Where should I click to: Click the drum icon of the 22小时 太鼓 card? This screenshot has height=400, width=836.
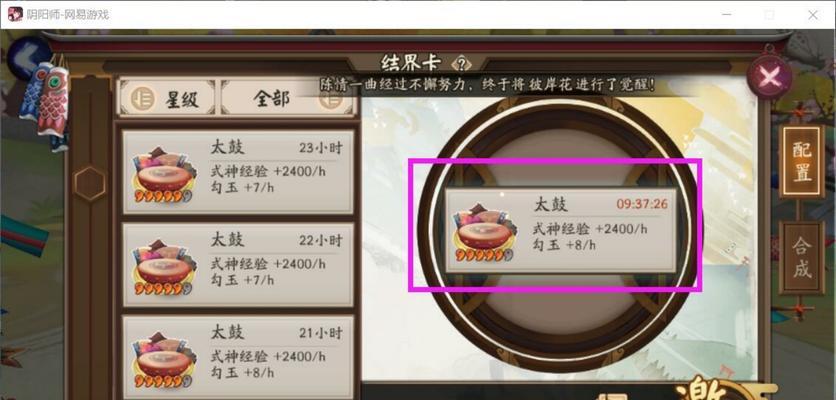pos(163,267)
